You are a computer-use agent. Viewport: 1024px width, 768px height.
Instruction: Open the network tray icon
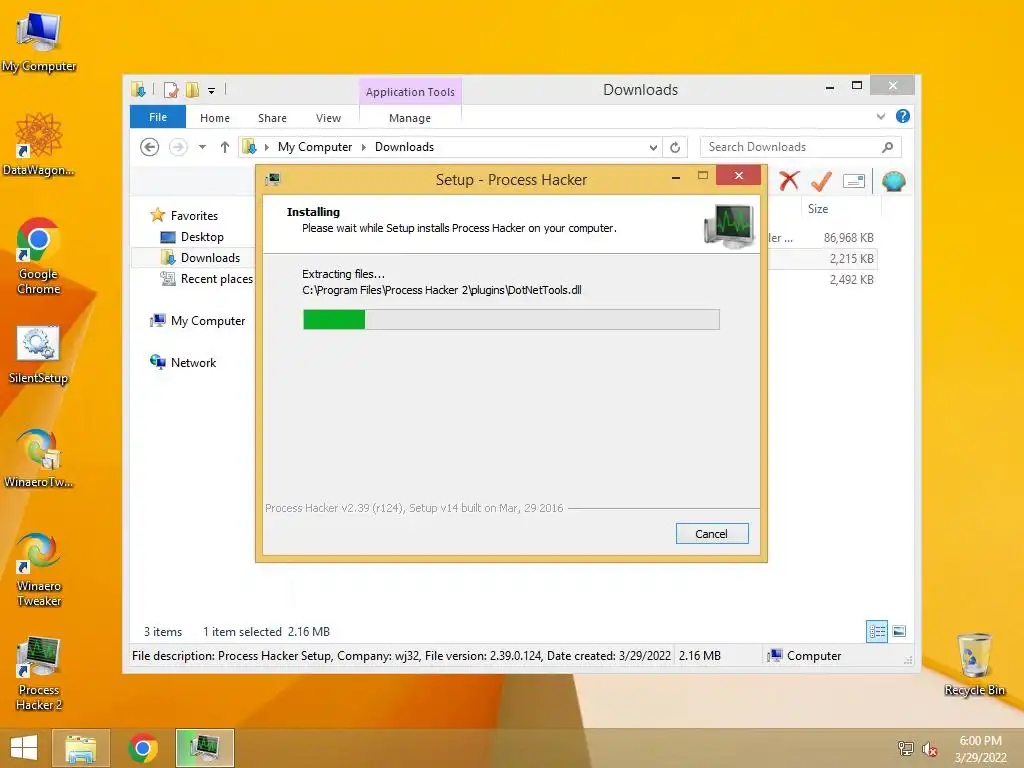(906, 748)
